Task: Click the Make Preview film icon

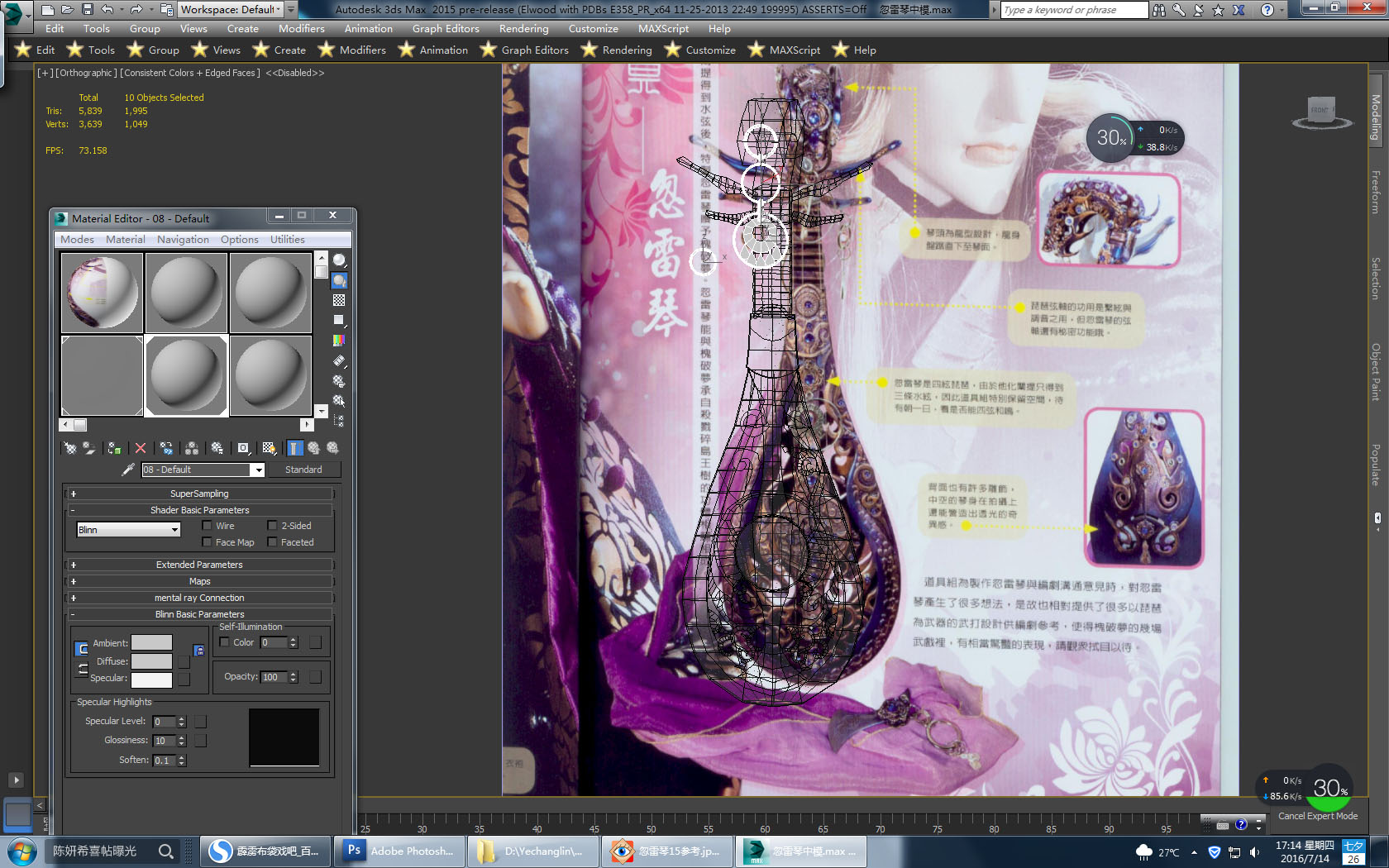Action: pos(339,360)
